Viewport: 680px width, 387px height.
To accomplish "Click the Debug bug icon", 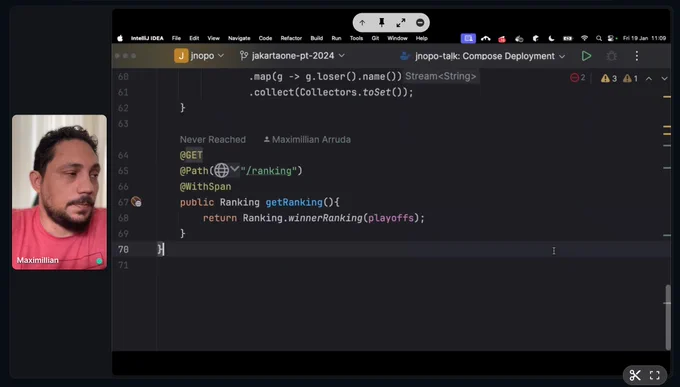I will (611, 56).
